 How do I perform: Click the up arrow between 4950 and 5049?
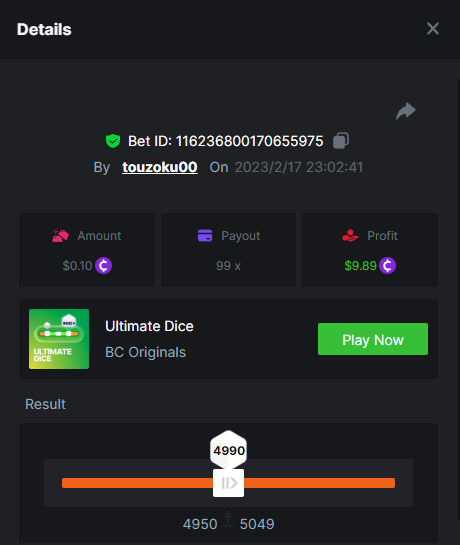tap(228, 519)
